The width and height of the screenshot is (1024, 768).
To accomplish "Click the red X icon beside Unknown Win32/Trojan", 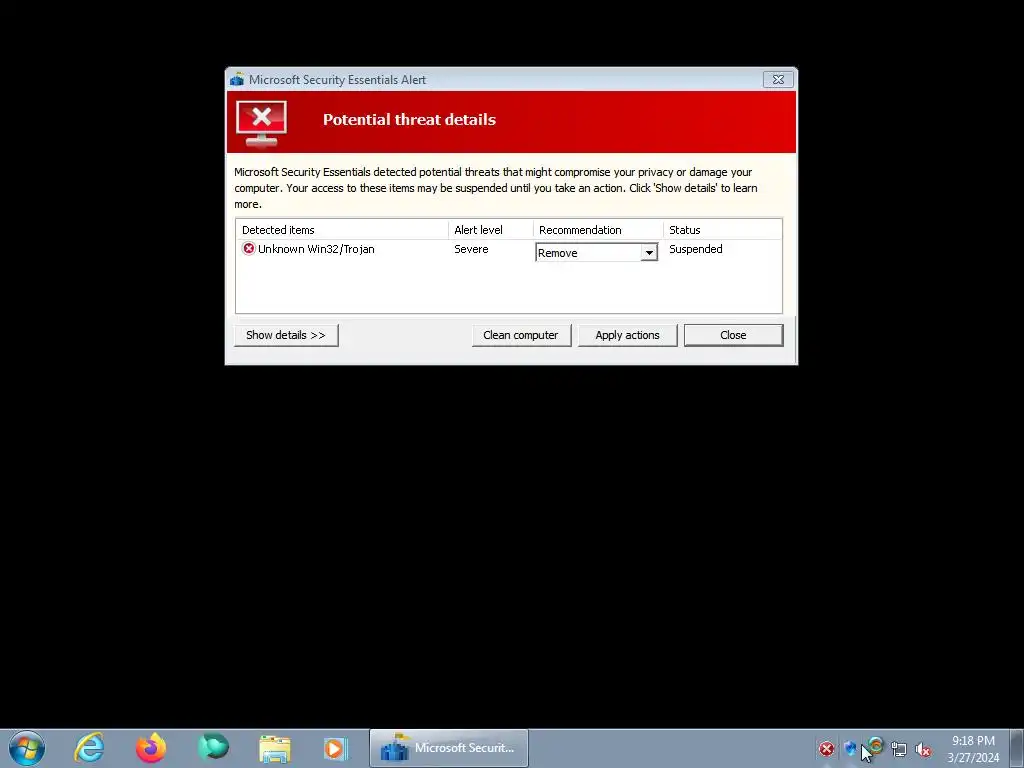I will (x=248, y=248).
